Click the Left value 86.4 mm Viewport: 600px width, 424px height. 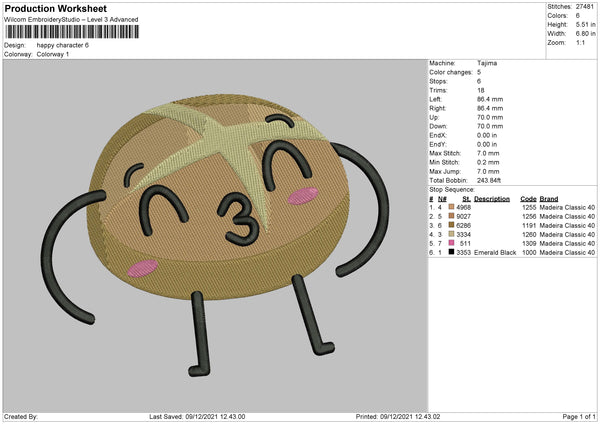point(490,99)
